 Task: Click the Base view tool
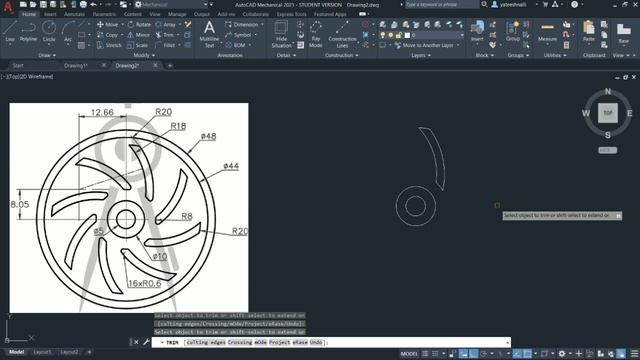pos(624,33)
